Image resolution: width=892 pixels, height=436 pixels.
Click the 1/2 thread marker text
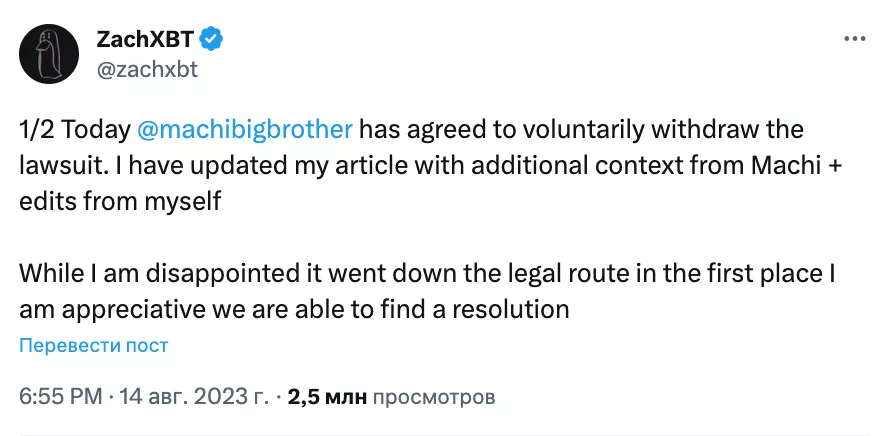(37, 130)
